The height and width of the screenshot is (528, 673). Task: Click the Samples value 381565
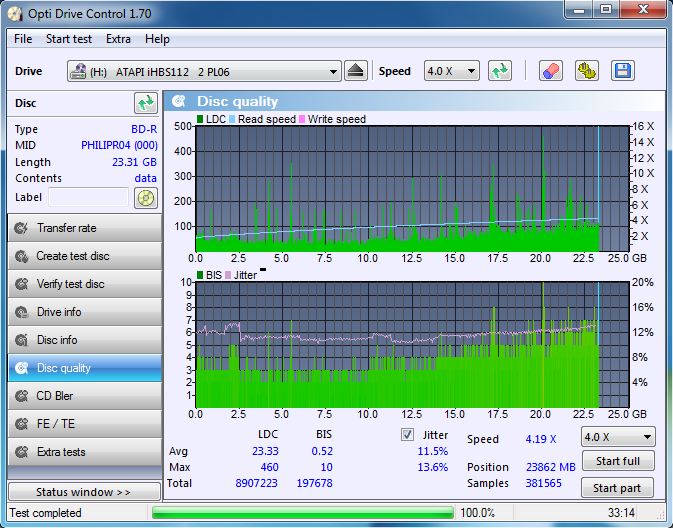[x=544, y=483]
